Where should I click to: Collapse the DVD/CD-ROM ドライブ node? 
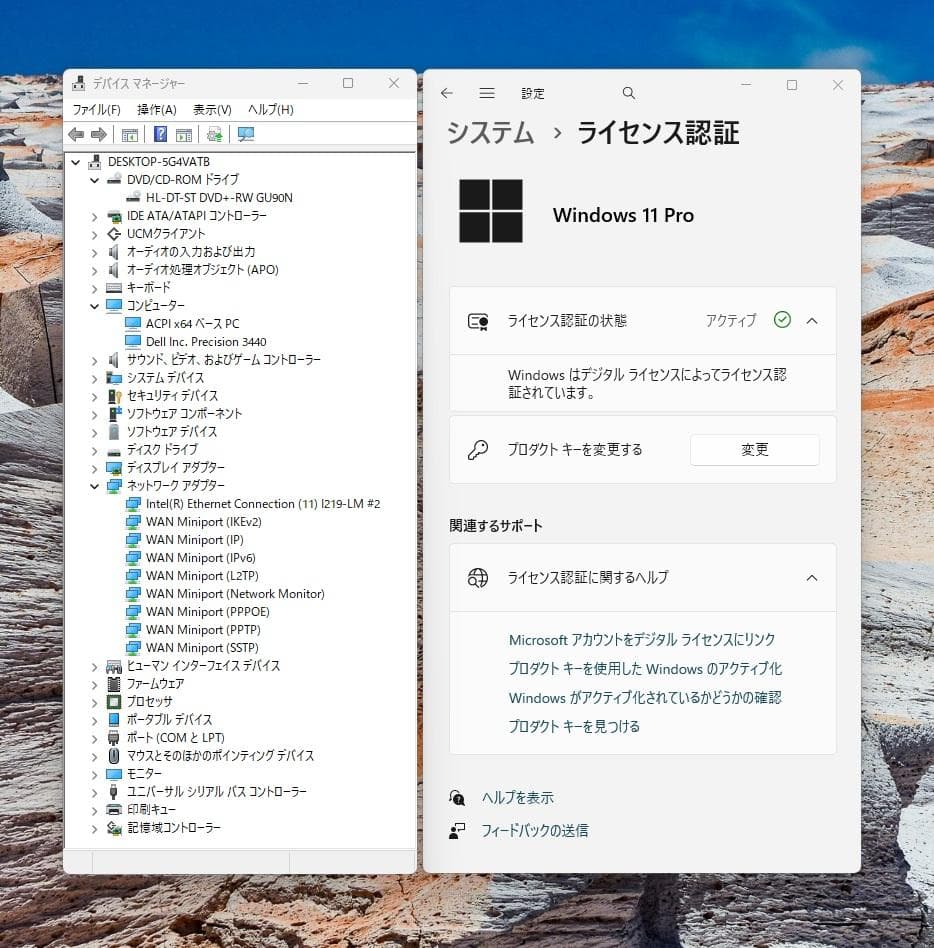tap(94, 180)
